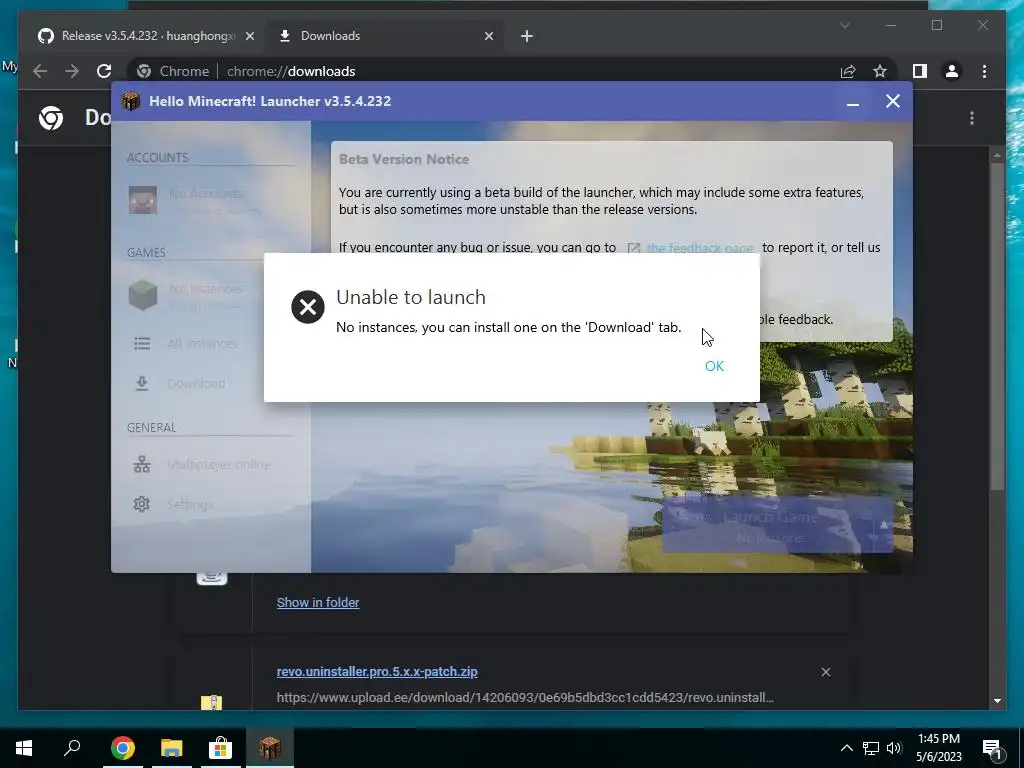Select the No Instances grass block icon
1024x768 pixels.
pyautogui.click(x=142, y=295)
